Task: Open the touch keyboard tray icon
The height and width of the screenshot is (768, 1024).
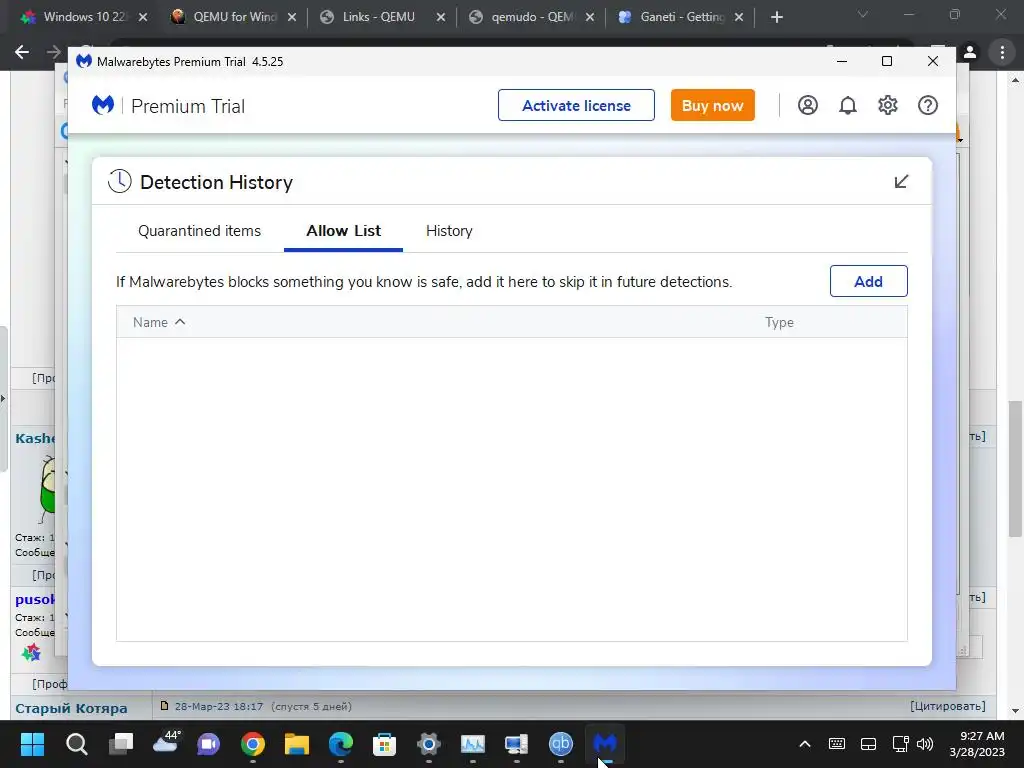Action: coord(837,744)
